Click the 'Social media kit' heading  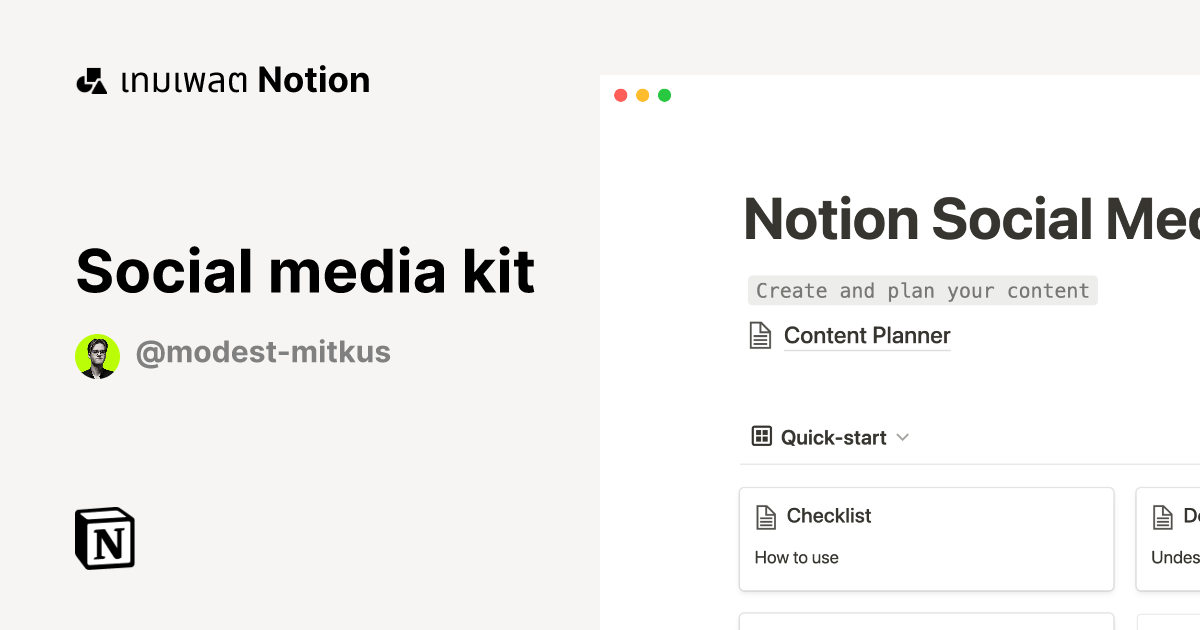coord(305,271)
